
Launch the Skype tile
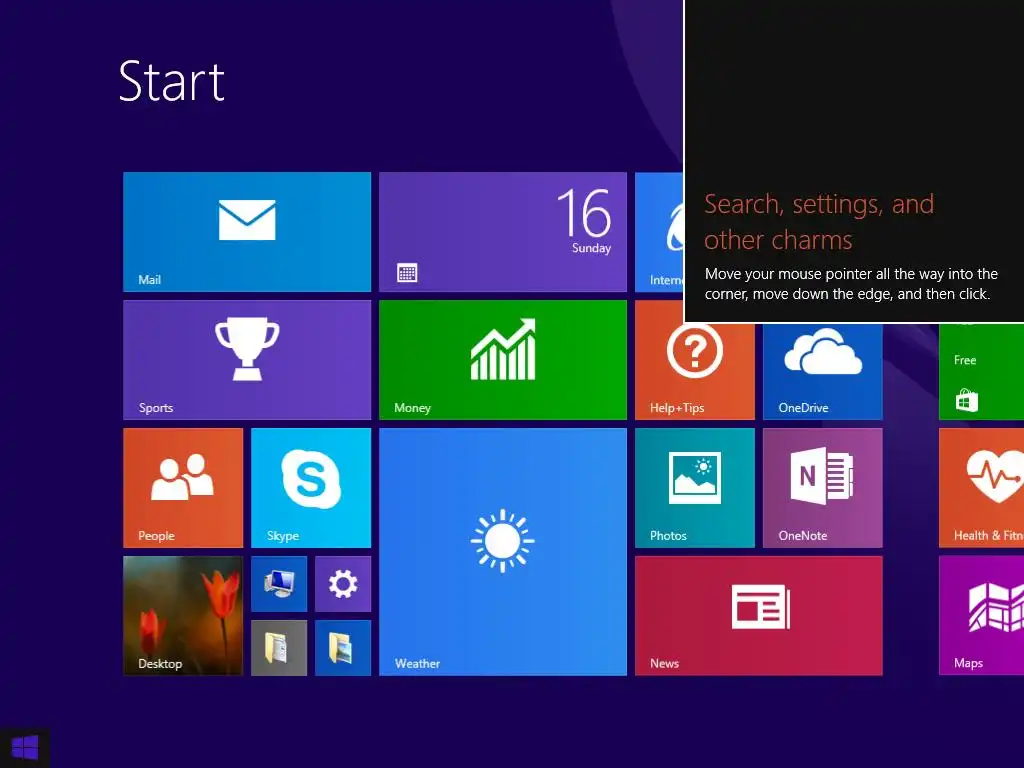pos(311,488)
